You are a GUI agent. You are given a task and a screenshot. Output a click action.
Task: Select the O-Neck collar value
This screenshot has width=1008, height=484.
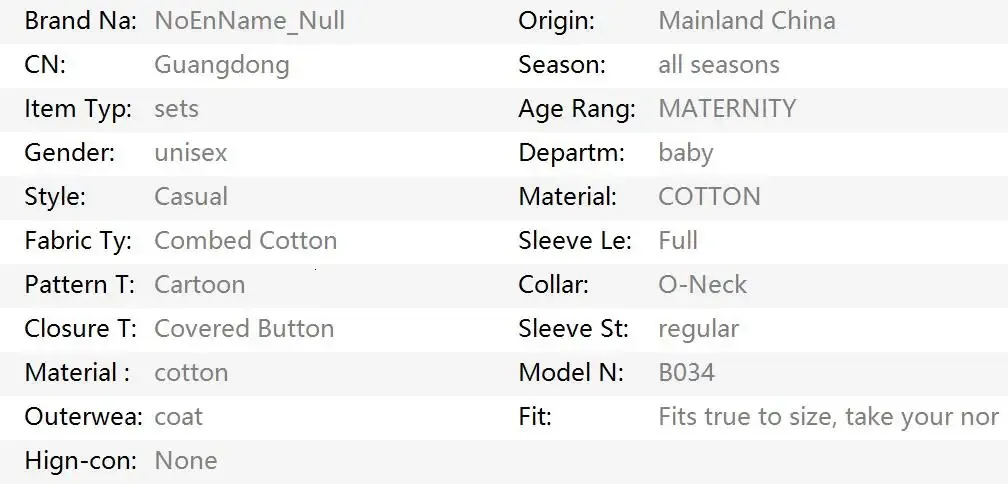click(x=702, y=285)
